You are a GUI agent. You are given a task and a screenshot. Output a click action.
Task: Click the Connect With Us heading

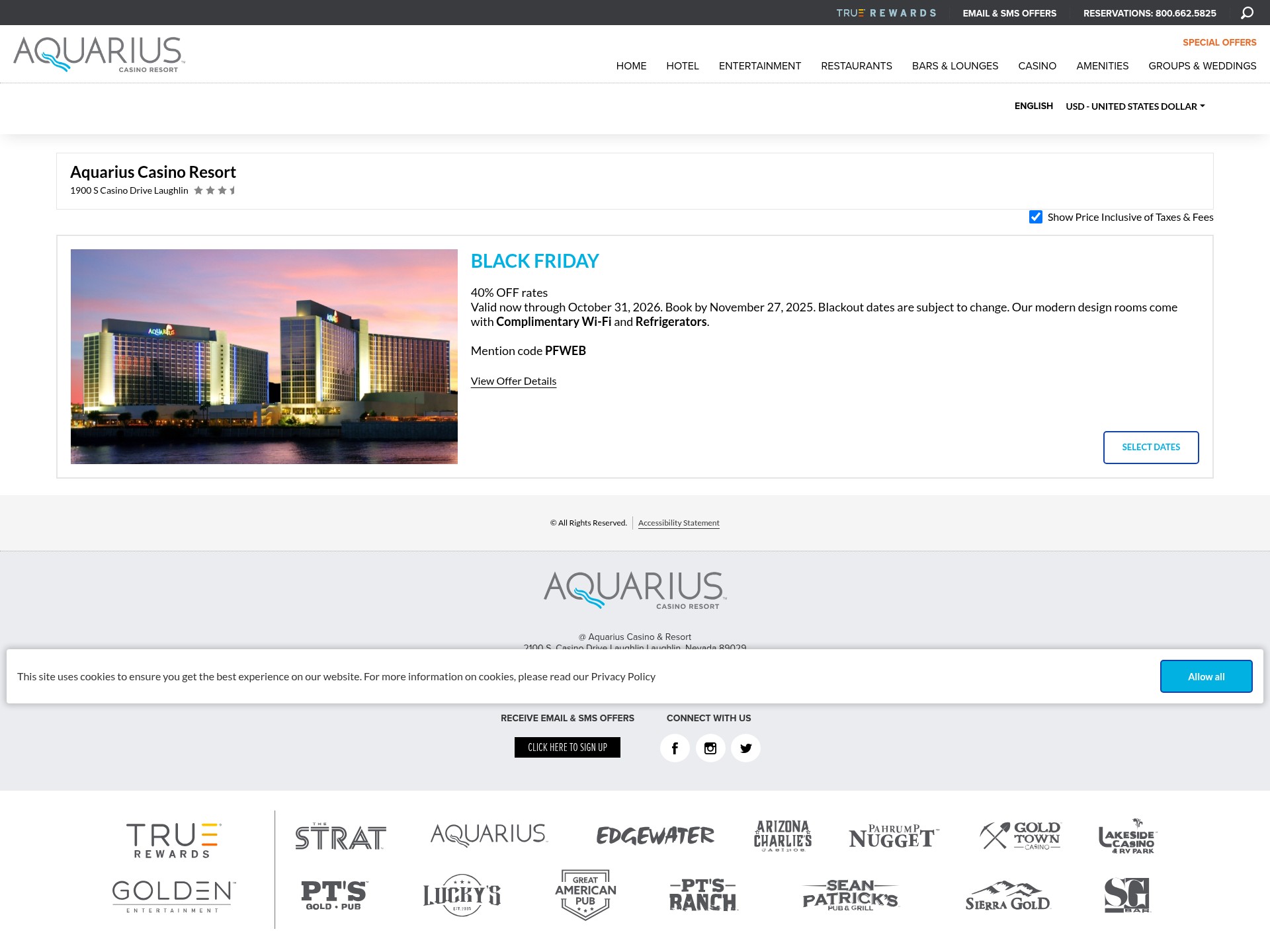(x=708, y=718)
